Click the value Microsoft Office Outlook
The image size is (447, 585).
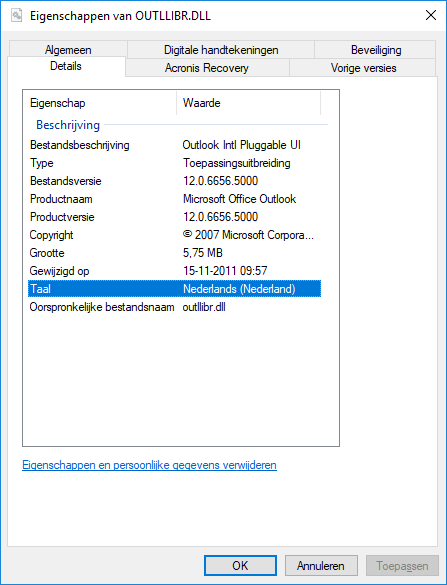click(x=240, y=199)
